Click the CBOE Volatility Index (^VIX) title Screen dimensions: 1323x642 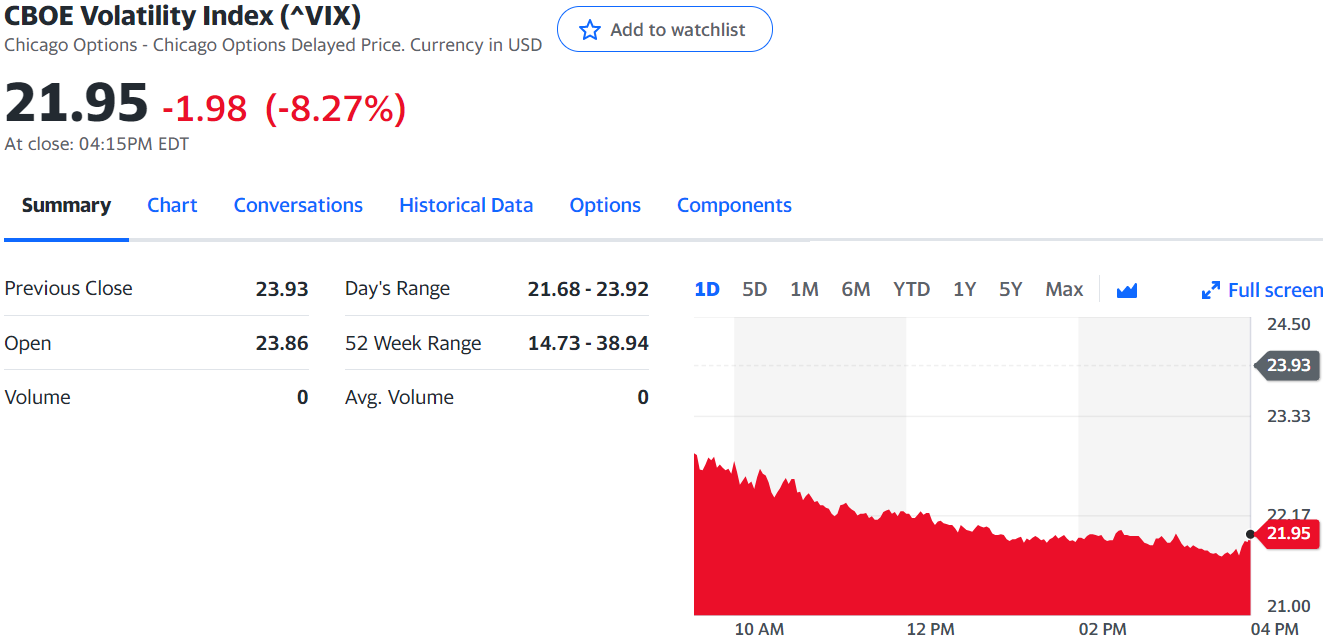point(183,16)
